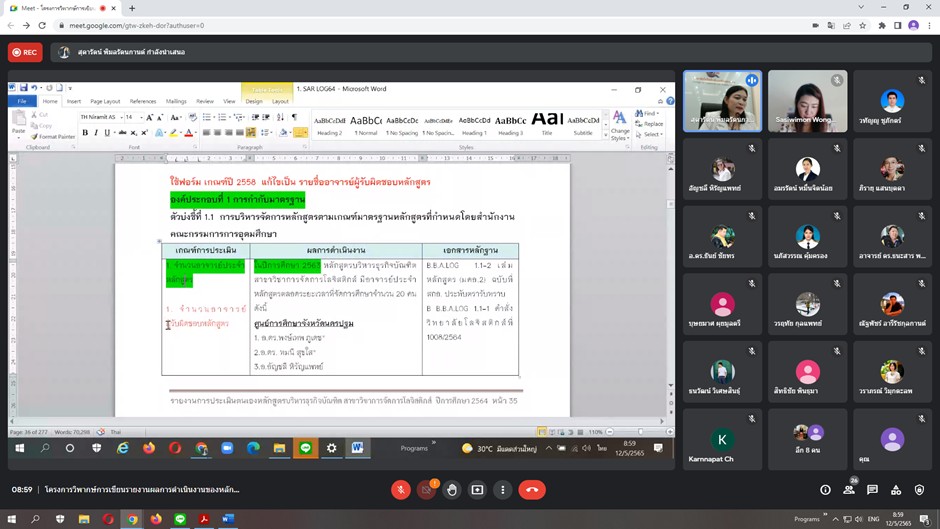Image resolution: width=940 pixels, height=529 pixels.
Task: Unmute the microphone in Meet
Action: point(400,490)
